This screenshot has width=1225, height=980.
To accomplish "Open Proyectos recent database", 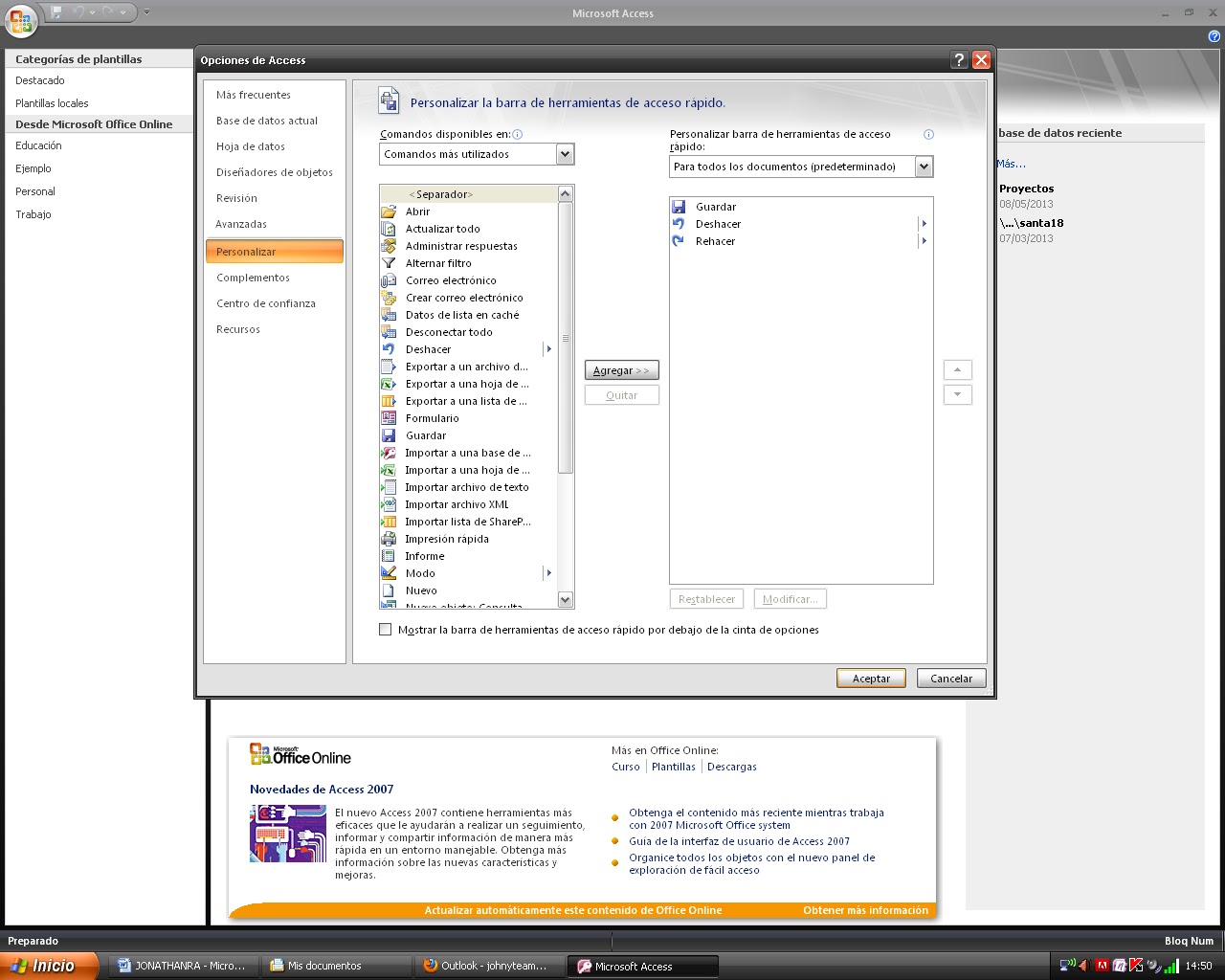I will click(x=1027, y=189).
